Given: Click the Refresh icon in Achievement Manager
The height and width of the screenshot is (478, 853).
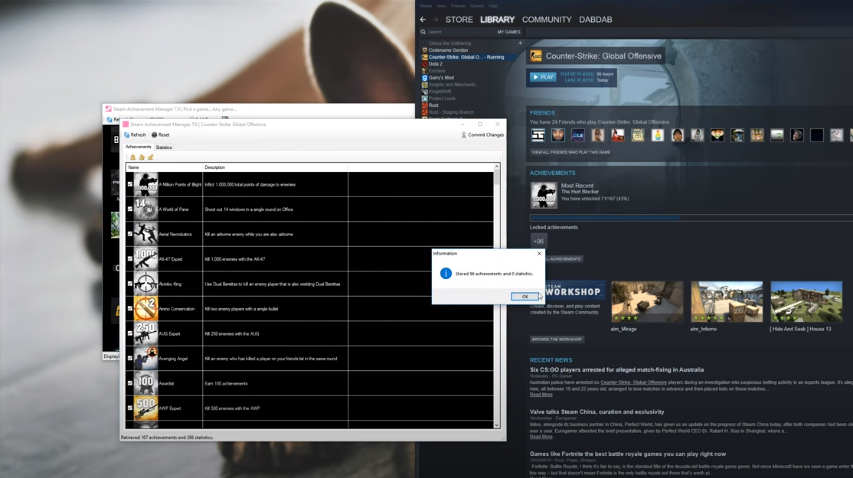Looking at the screenshot, I should pos(127,135).
